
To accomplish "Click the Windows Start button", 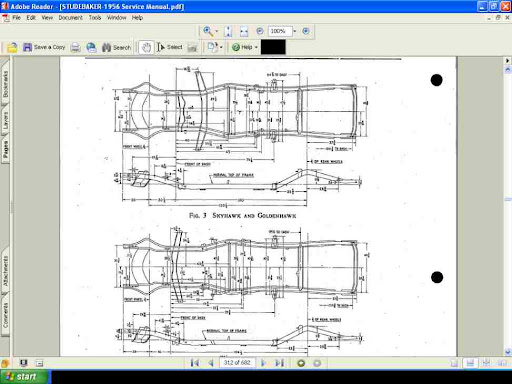I will pyautogui.click(x=26, y=377).
